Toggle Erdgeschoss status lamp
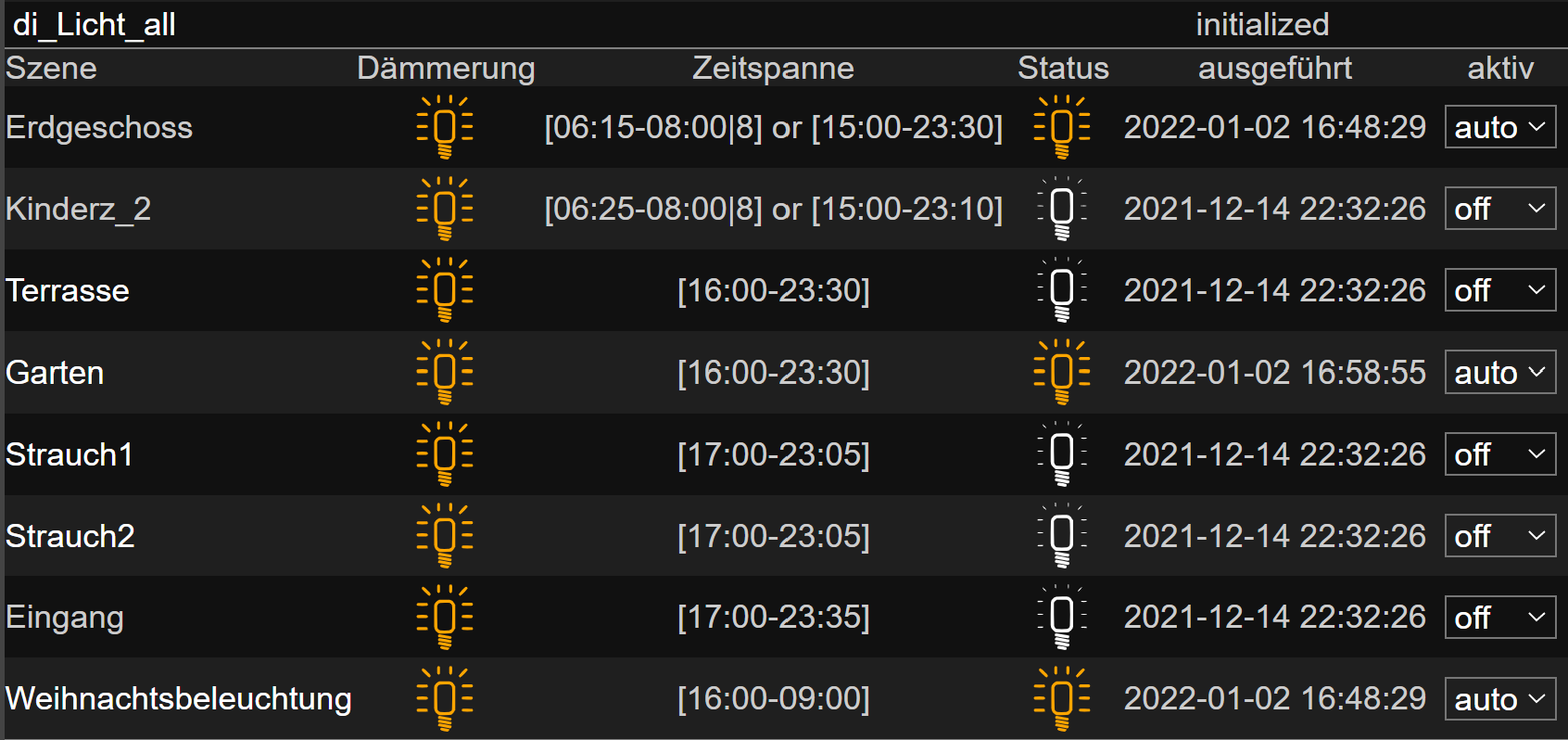The height and width of the screenshot is (740, 1568). coord(1062,127)
